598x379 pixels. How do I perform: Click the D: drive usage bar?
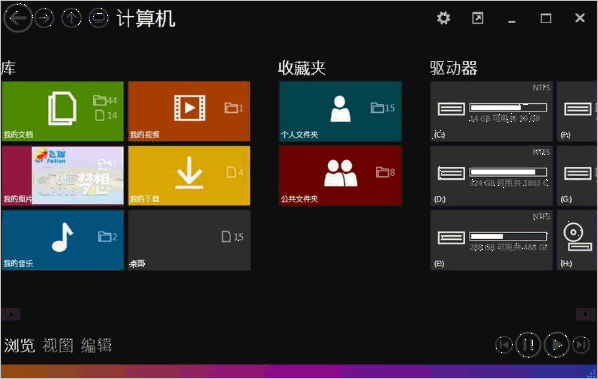(508, 172)
